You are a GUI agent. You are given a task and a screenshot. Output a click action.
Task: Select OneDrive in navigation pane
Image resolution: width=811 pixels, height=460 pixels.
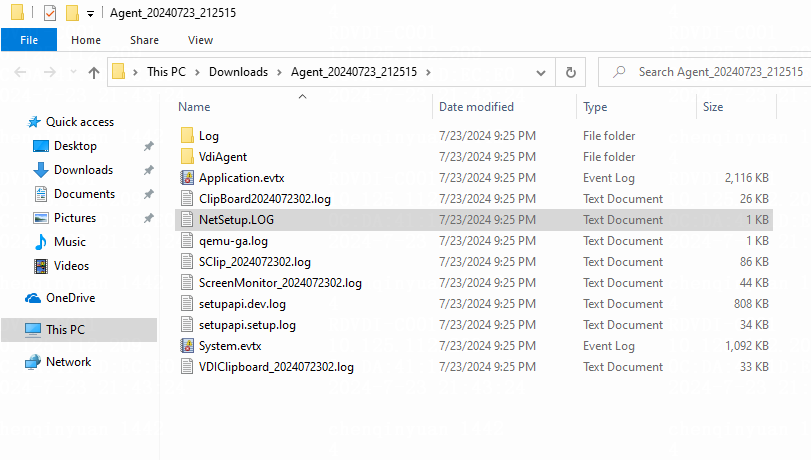(x=70, y=298)
